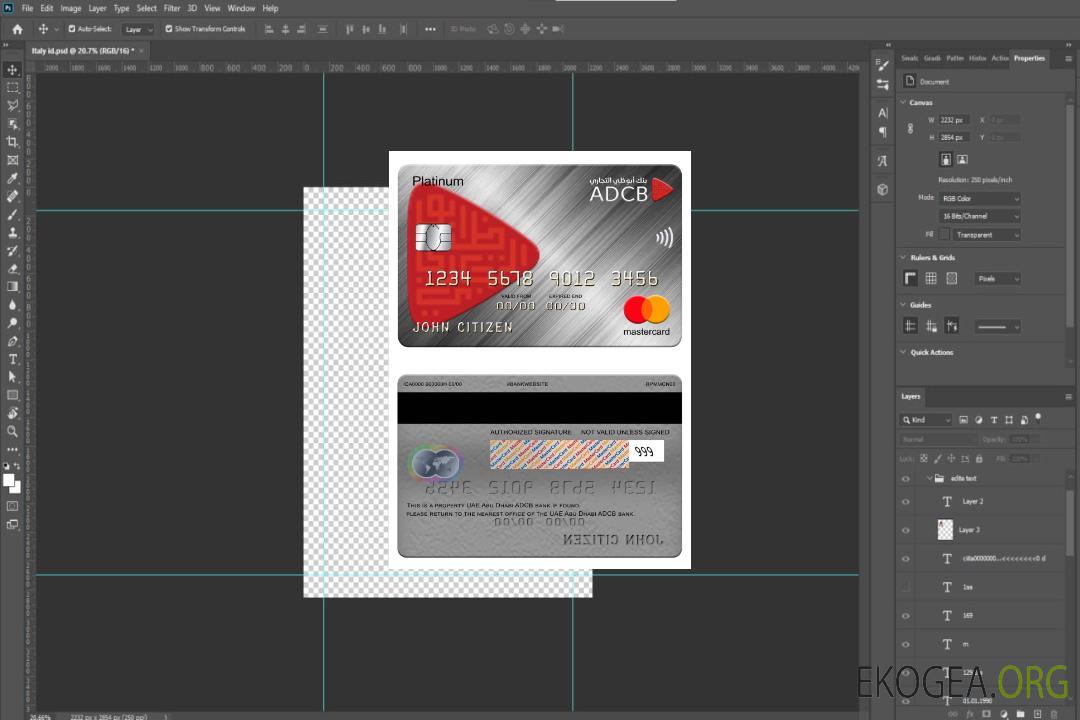Add a layer mask from Layers footer
This screenshot has height=720, width=1080.
[986, 714]
